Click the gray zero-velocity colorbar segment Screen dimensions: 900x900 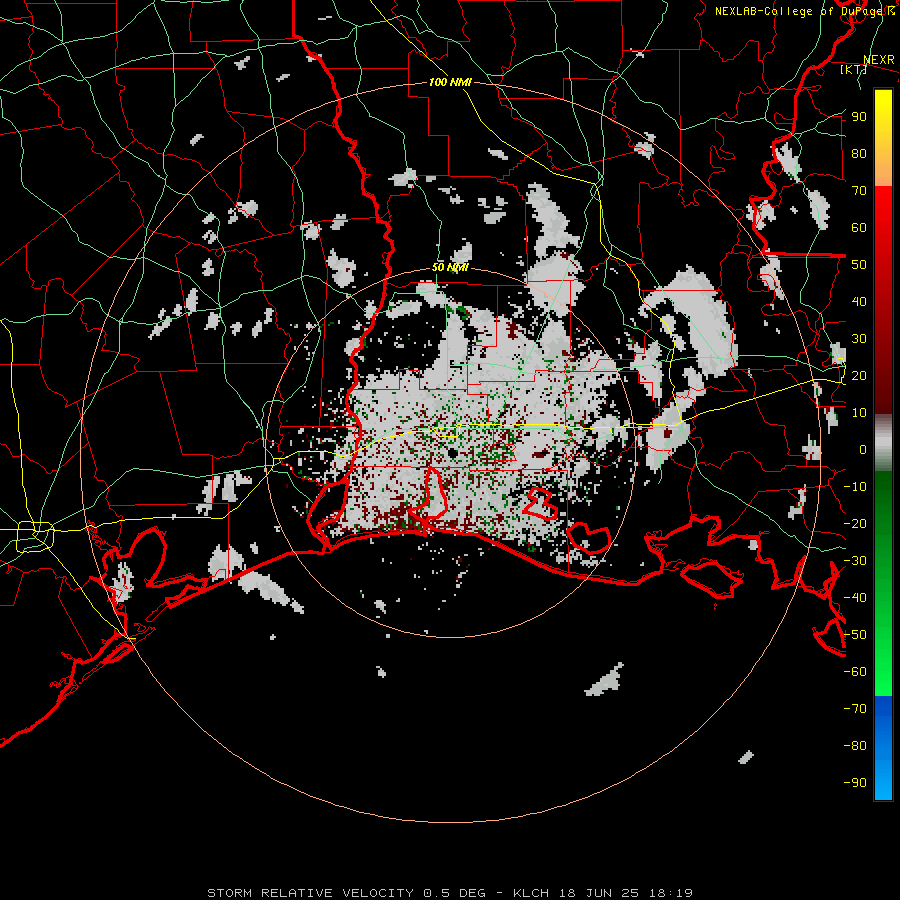883,443
